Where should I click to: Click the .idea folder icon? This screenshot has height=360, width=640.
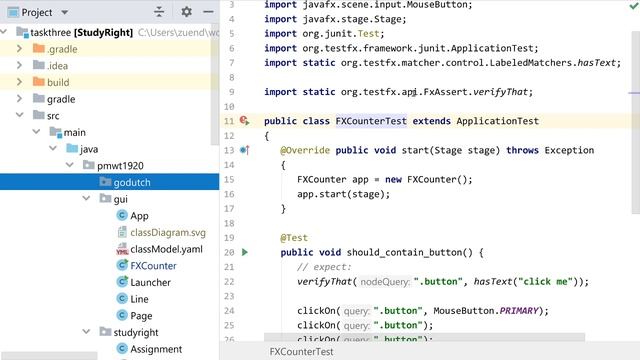[39, 65]
